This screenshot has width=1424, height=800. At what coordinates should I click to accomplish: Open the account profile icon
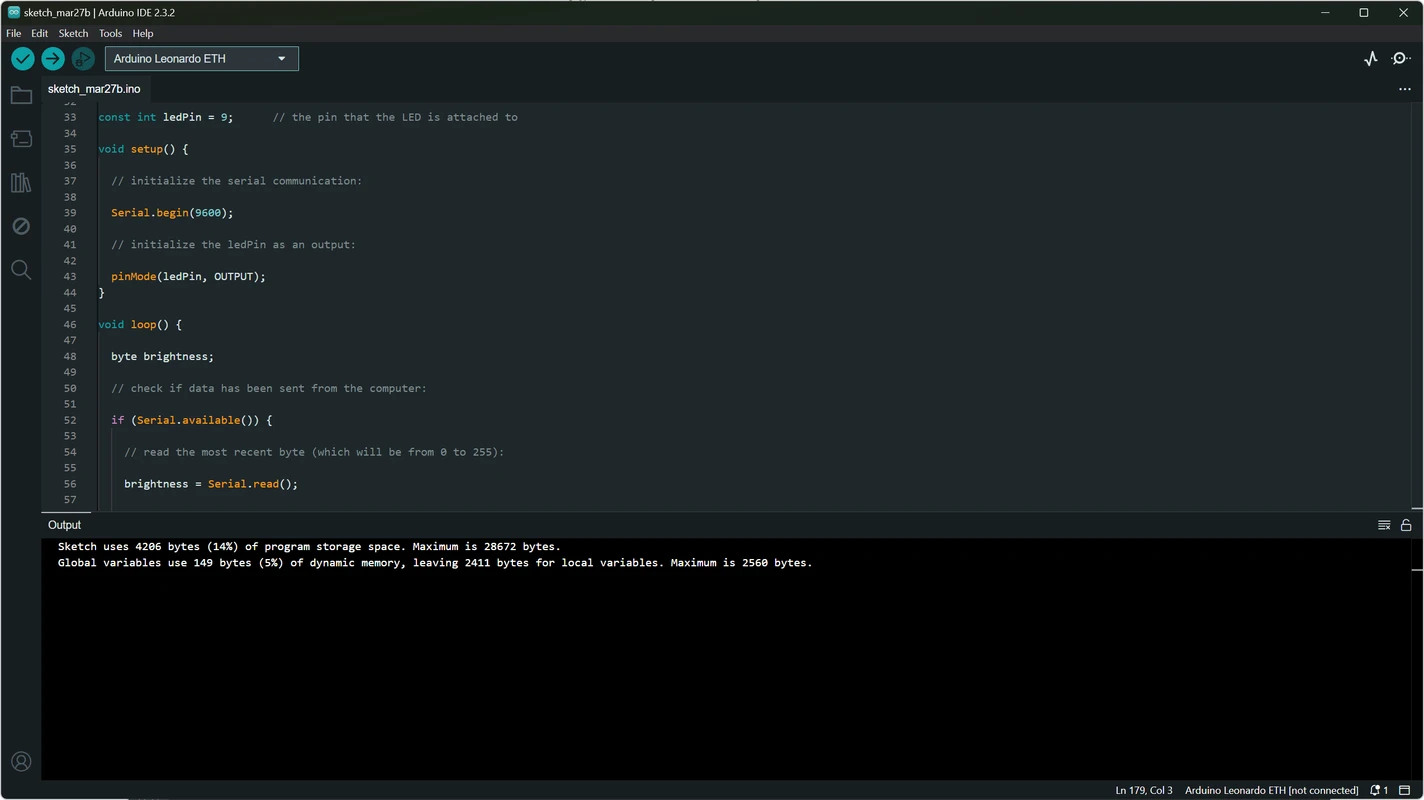click(21, 762)
